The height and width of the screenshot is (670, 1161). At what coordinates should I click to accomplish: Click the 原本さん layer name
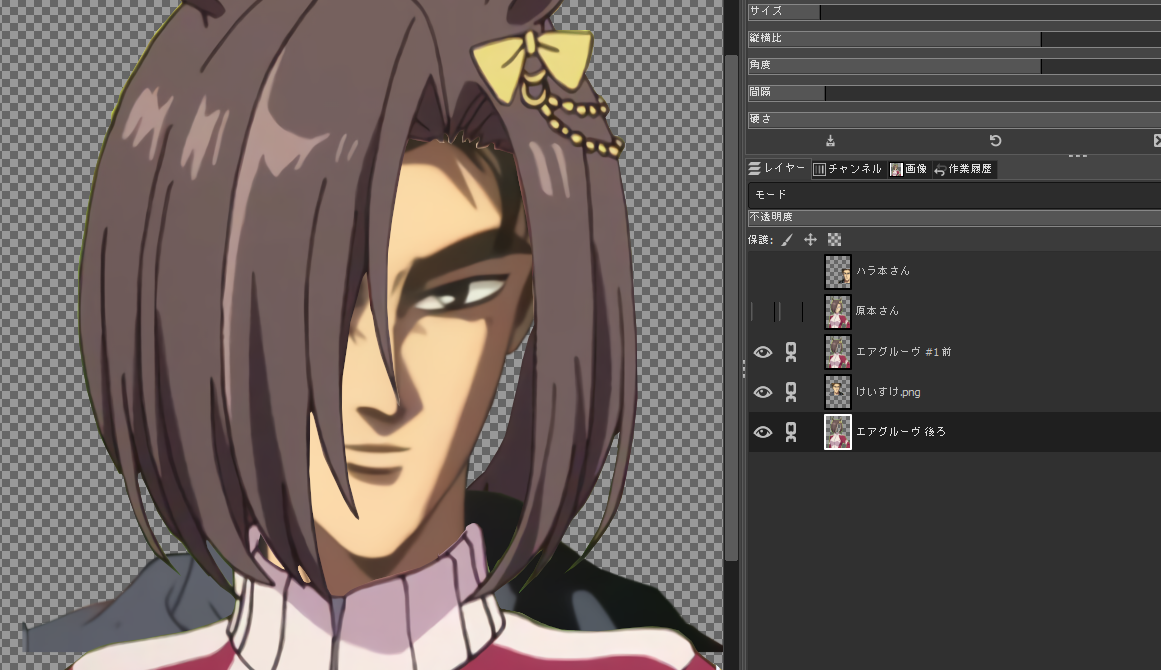click(877, 311)
